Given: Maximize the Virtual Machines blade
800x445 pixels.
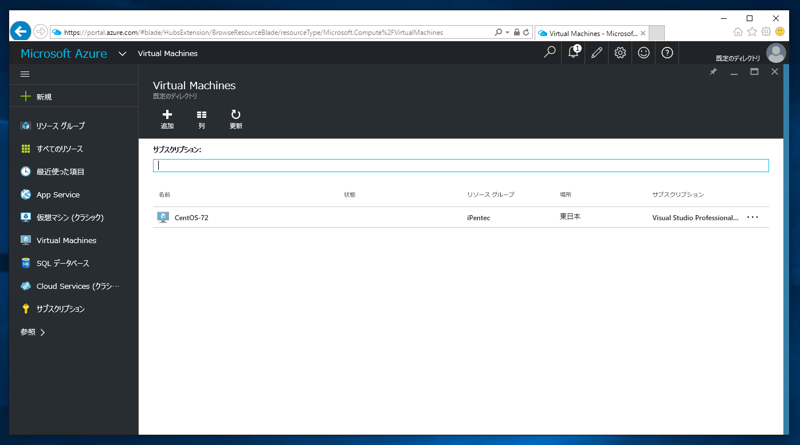Looking at the screenshot, I should [x=754, y=72].
